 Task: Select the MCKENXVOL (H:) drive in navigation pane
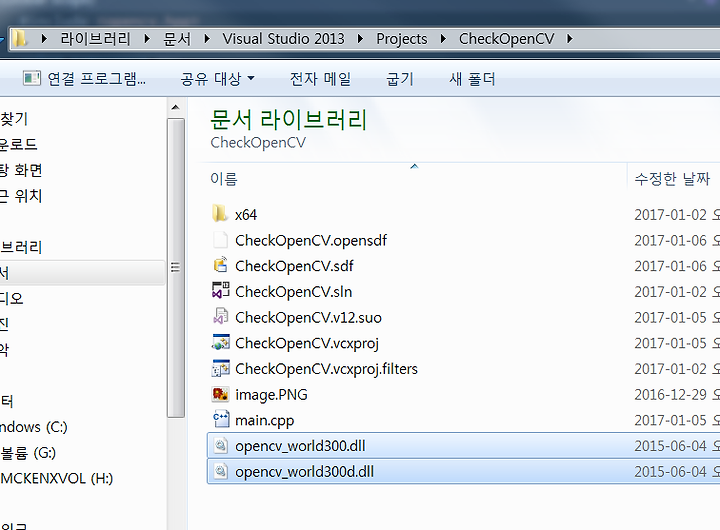(56, 479)
